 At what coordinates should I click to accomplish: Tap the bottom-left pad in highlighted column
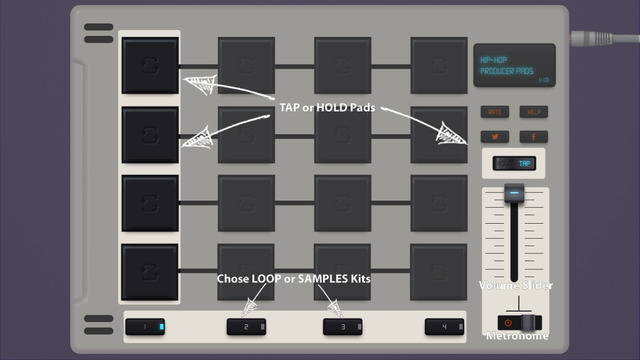(150, 272)
